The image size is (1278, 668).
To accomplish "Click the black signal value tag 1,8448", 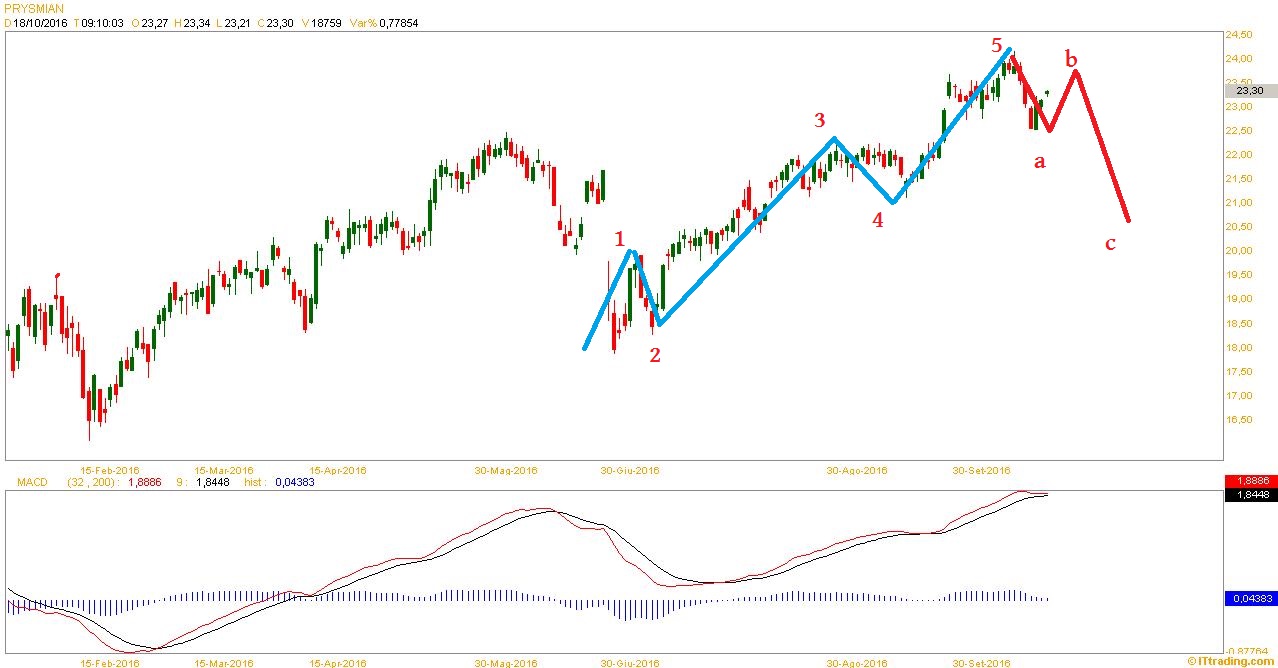I will [x=1249, y=494].
